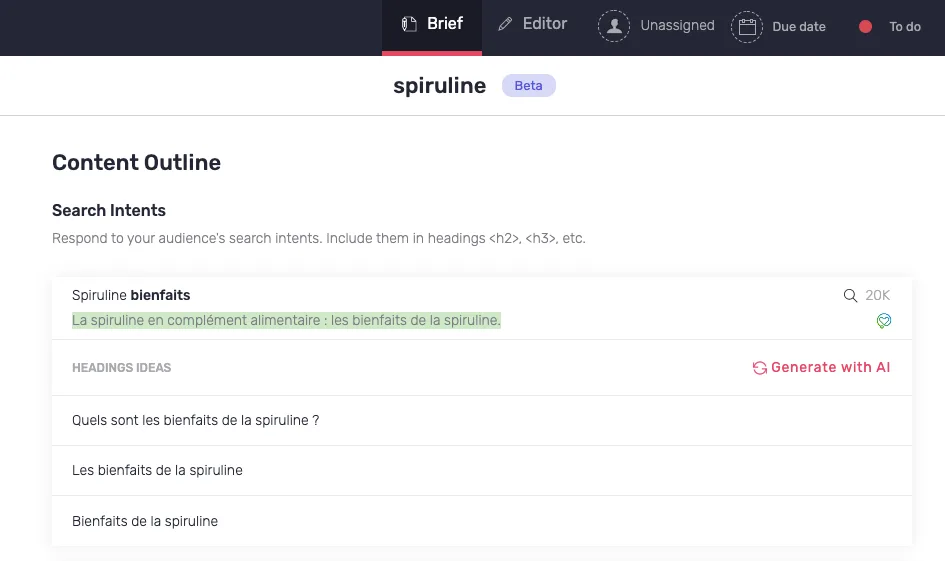
Task: Select the highlighted green spiruline sentence
Action: pos(286,320)
